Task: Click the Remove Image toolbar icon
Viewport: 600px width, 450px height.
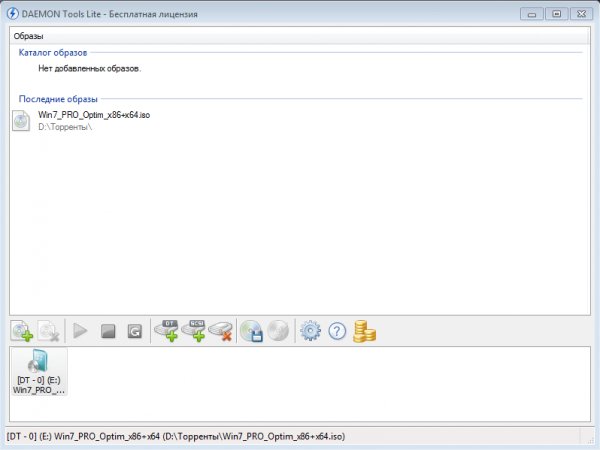Action: [x=49, y=331]
